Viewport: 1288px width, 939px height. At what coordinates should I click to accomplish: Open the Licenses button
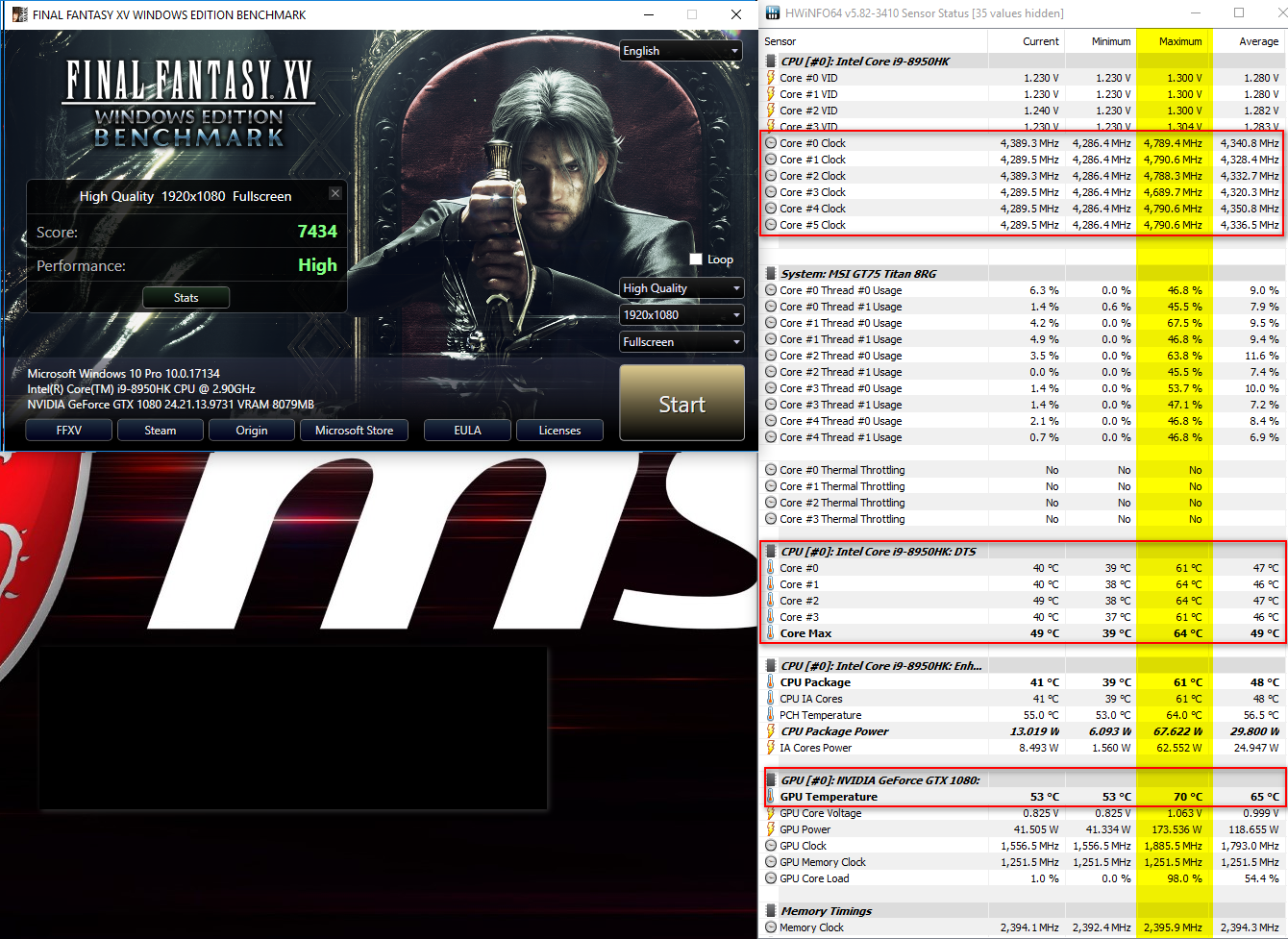pos(560,431)
